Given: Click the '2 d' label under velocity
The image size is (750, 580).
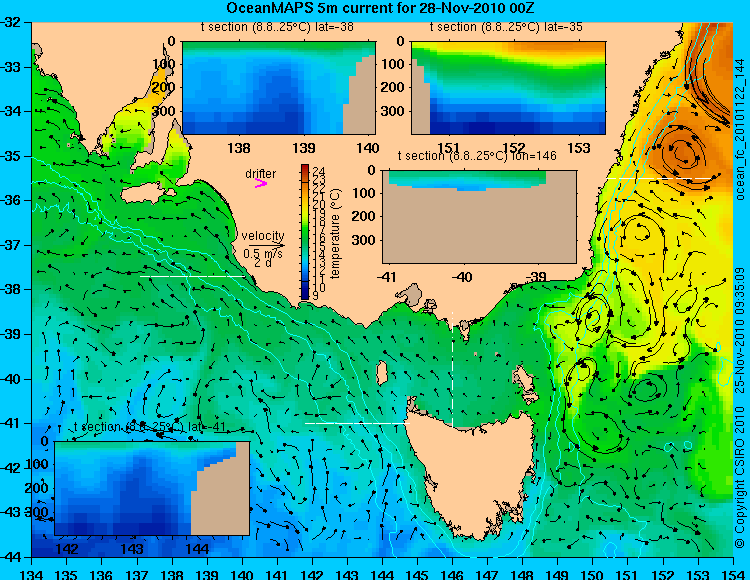Looking at the screenshot, I should click(x=261, y=263).
